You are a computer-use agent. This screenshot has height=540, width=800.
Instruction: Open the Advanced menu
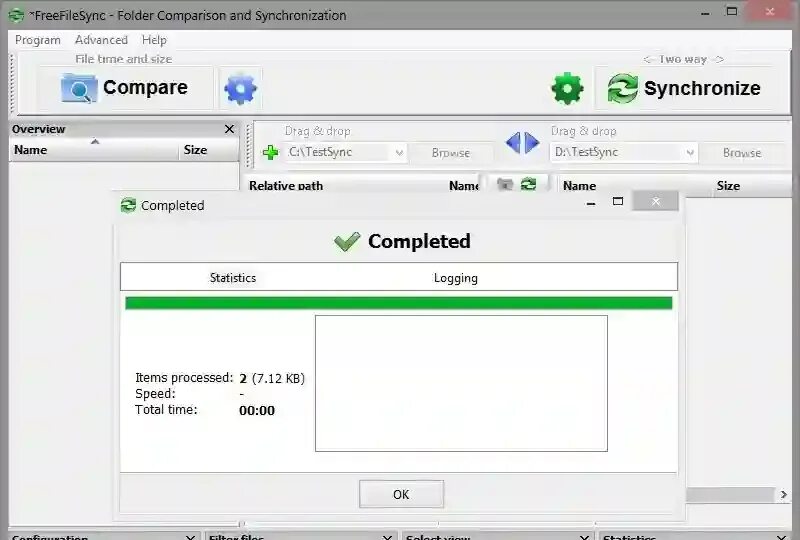pyautogui.click(x=101, y=40)
